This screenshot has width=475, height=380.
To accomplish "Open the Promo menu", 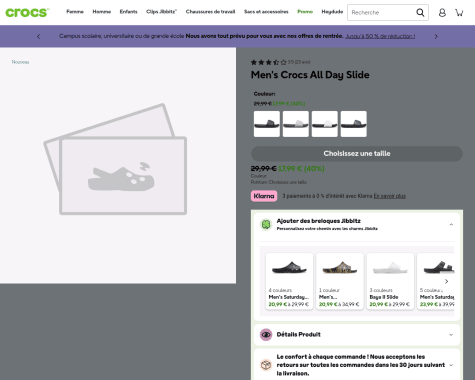I will [x=305, y=12].
